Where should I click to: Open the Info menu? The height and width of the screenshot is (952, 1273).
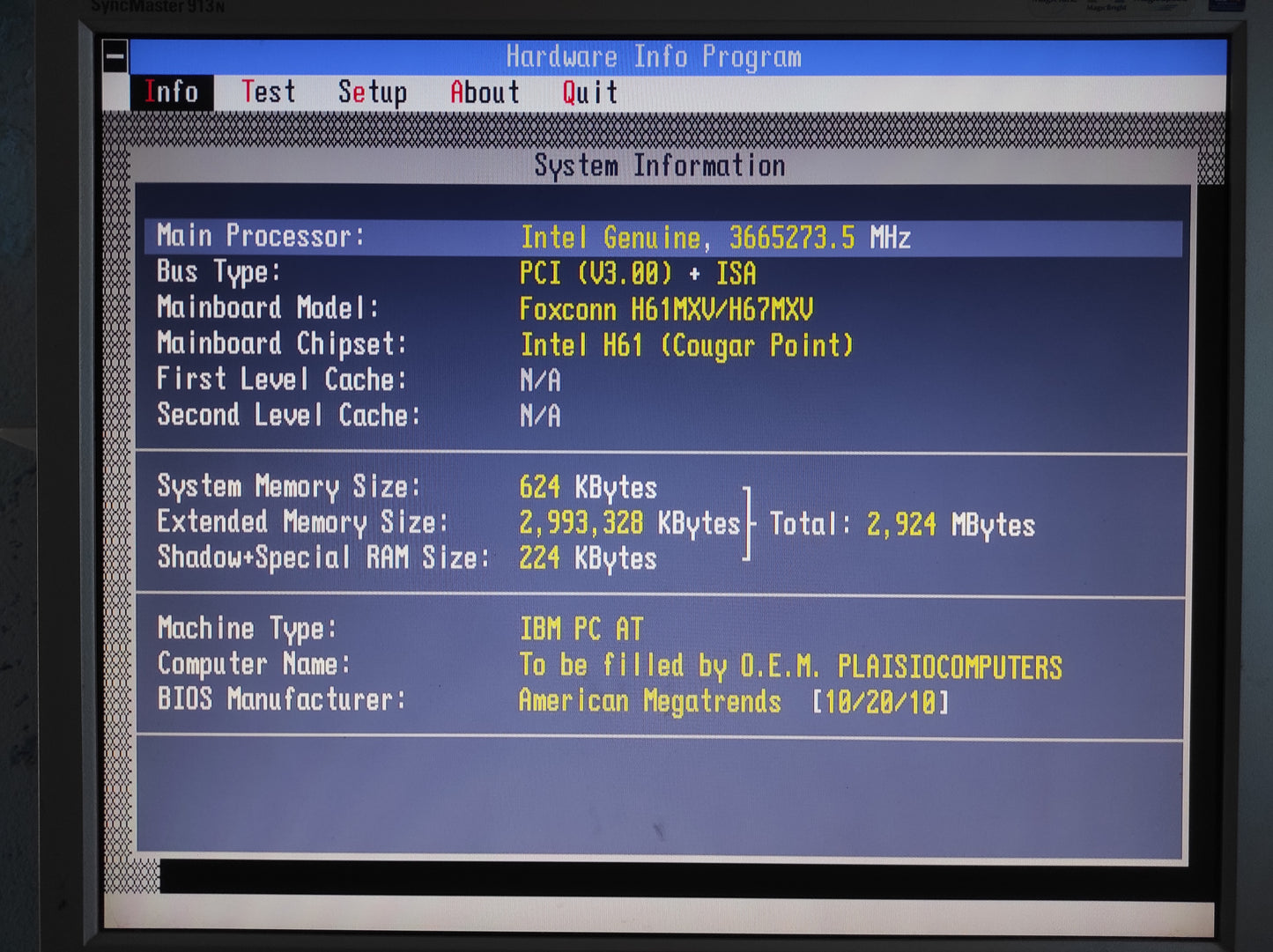pos(172,92)
